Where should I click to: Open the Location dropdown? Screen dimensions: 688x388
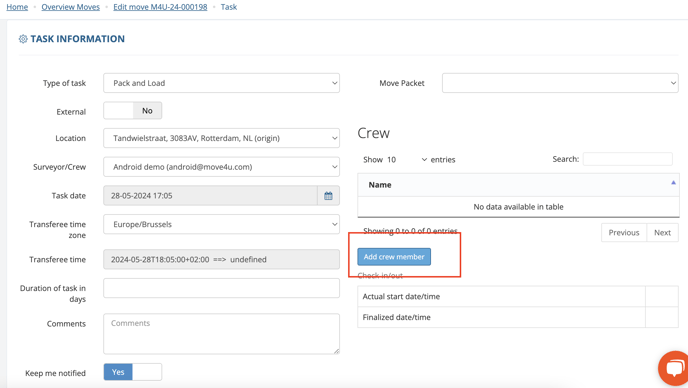(x=222, y=138)
